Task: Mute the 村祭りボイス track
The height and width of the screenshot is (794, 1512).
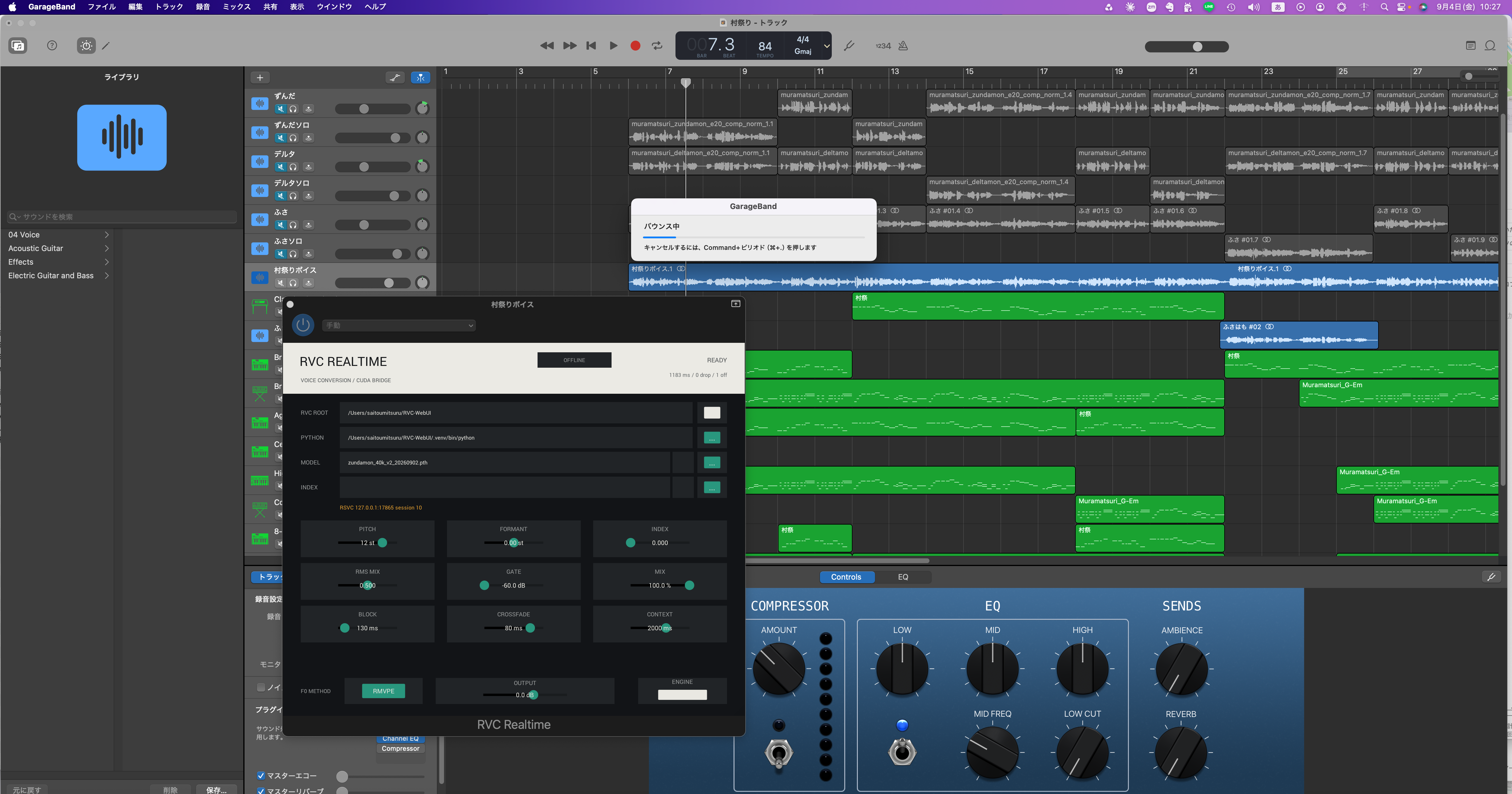Action: [x=281, y=283]
